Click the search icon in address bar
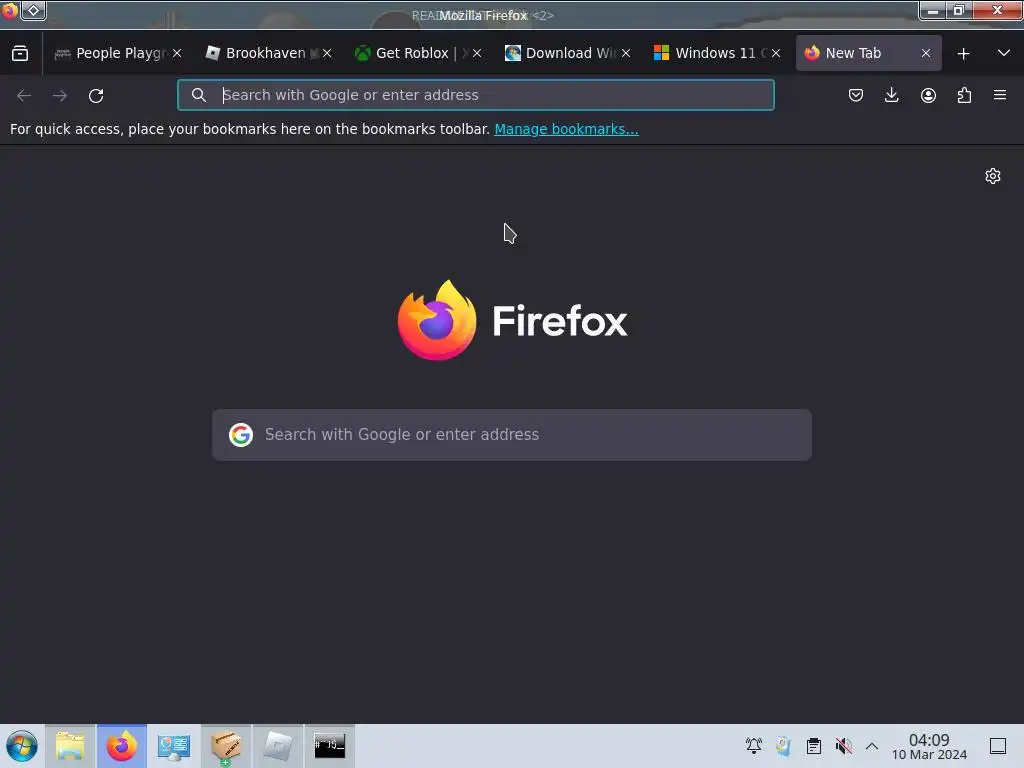 (199, 95)
